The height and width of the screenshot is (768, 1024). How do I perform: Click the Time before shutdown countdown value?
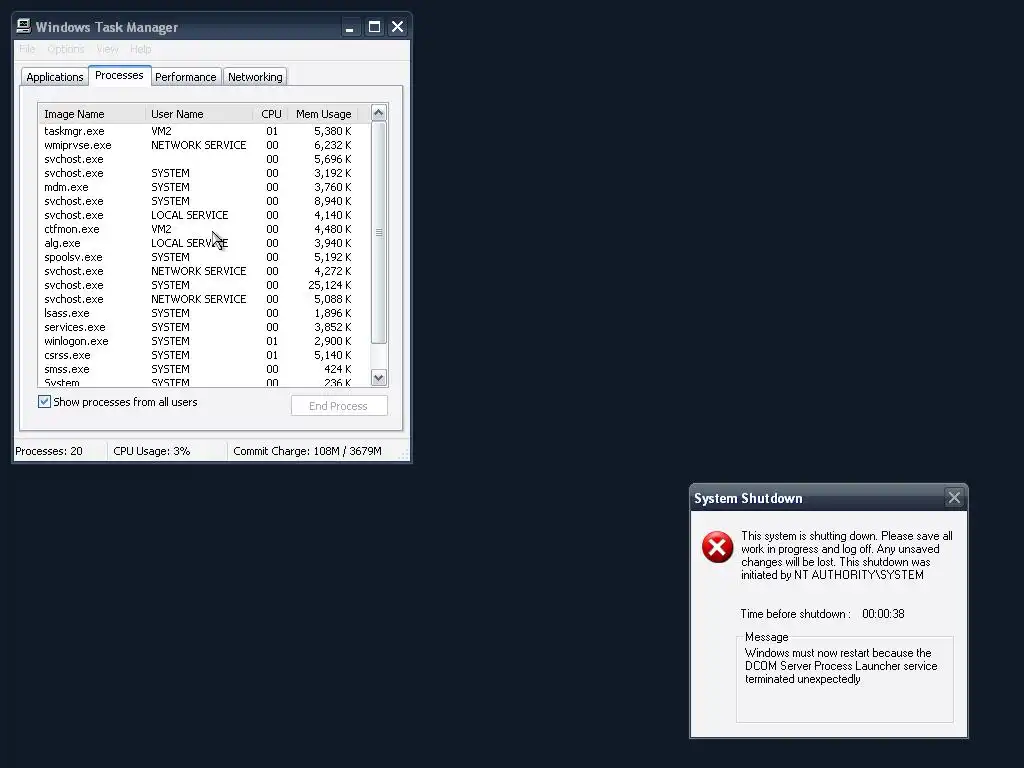pos(883,614)
